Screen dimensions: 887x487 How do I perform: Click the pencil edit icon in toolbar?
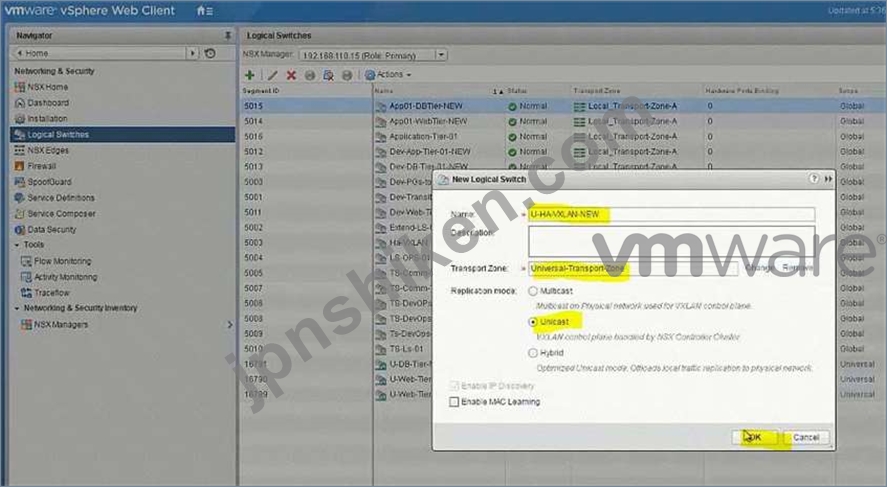272,75
